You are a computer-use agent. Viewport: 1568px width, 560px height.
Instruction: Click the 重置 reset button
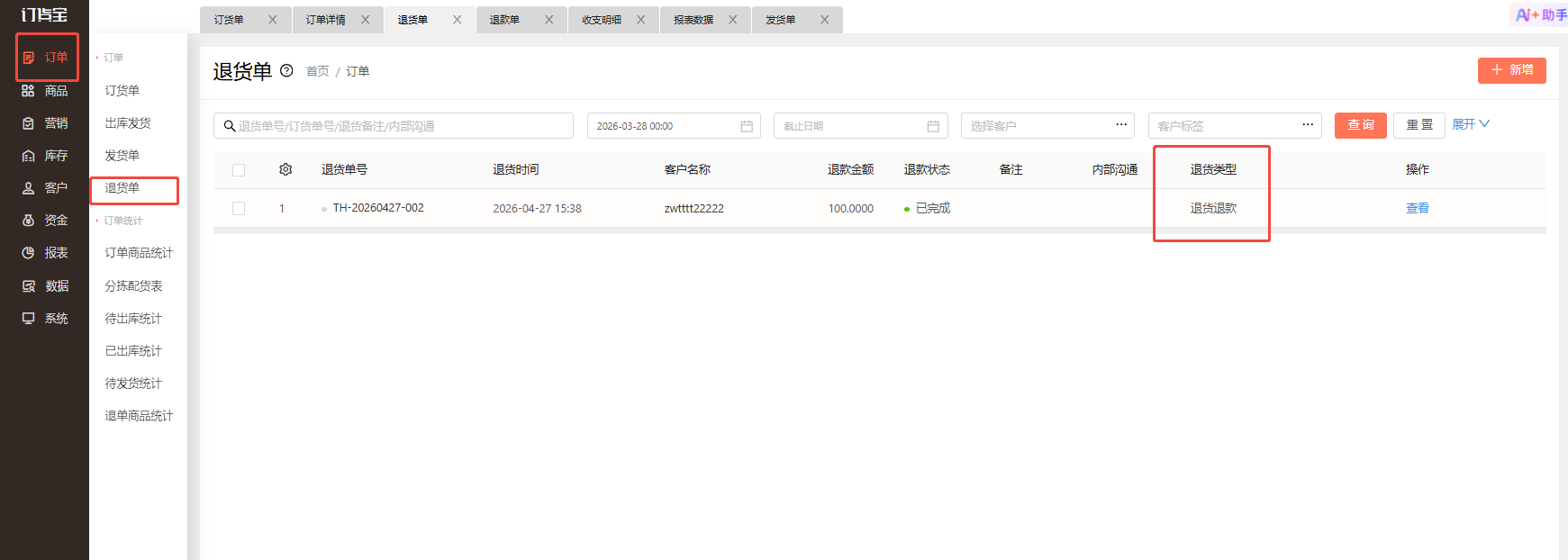(1419, 125)
